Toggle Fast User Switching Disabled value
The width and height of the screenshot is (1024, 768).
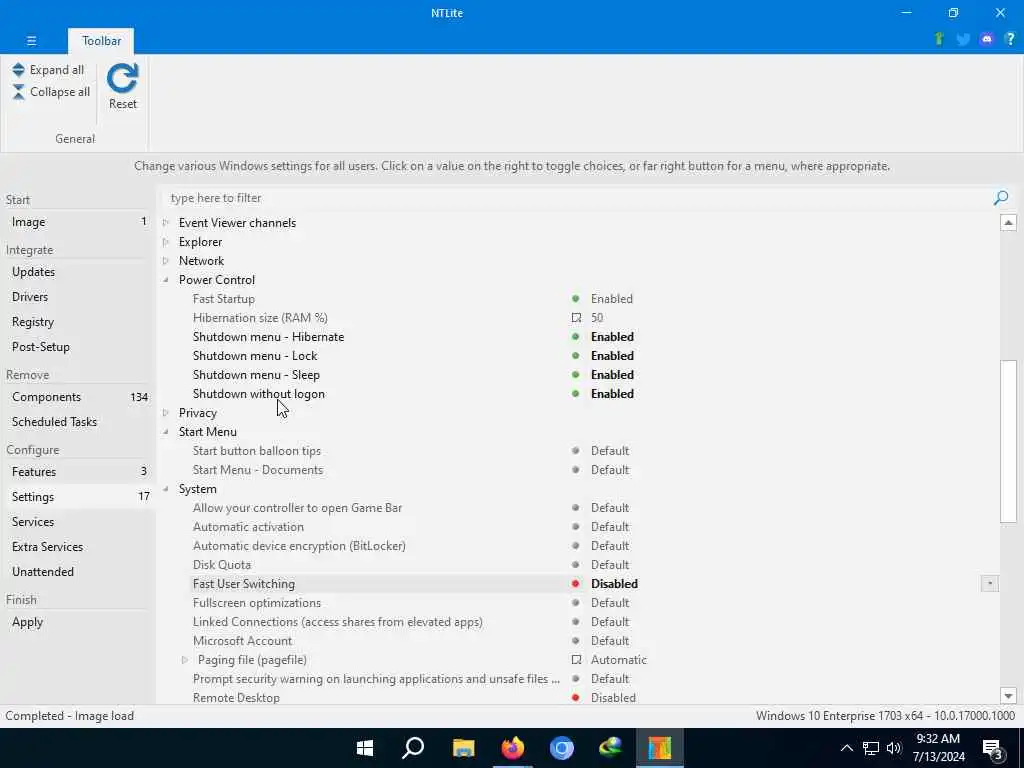[614, 583]
